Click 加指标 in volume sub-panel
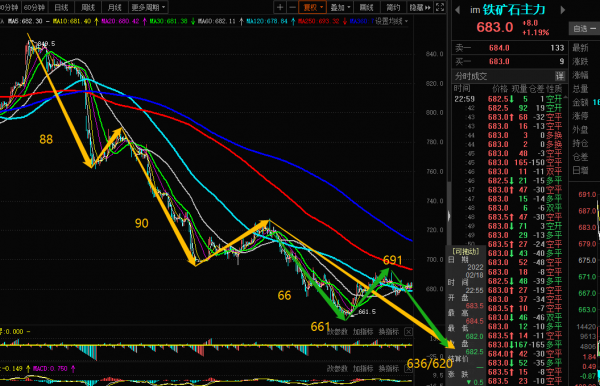 coord(363,332)
